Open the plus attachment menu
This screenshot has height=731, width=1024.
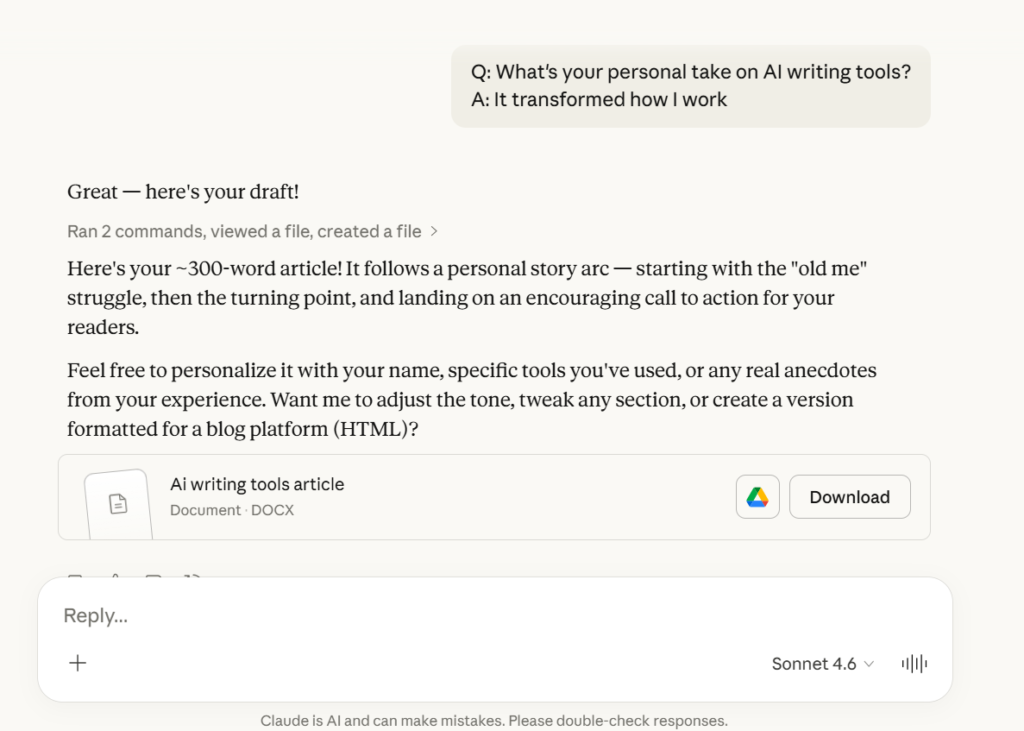(x=78, y=663)
